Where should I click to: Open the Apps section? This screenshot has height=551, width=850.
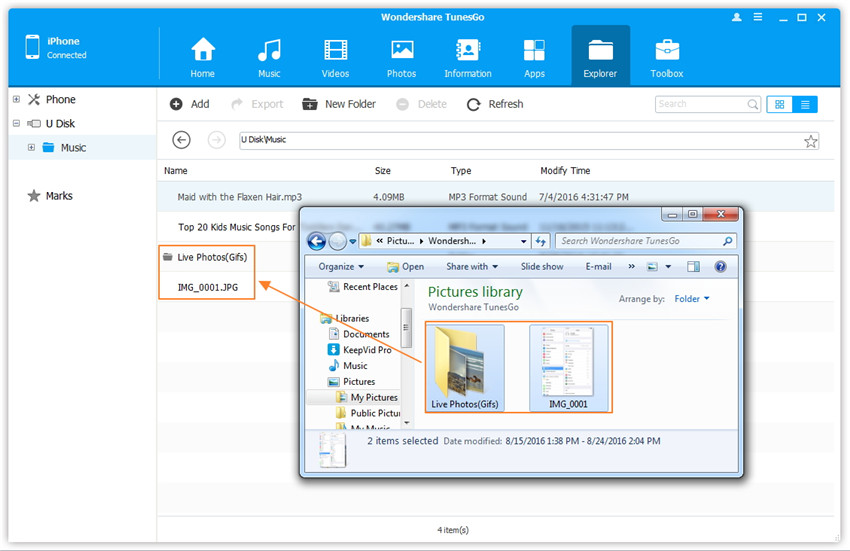pos(534,58)
